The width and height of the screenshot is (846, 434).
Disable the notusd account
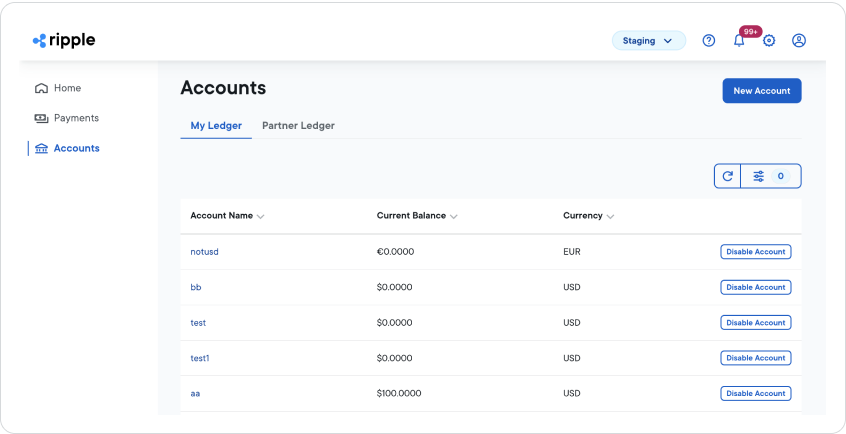coord(755,252)
